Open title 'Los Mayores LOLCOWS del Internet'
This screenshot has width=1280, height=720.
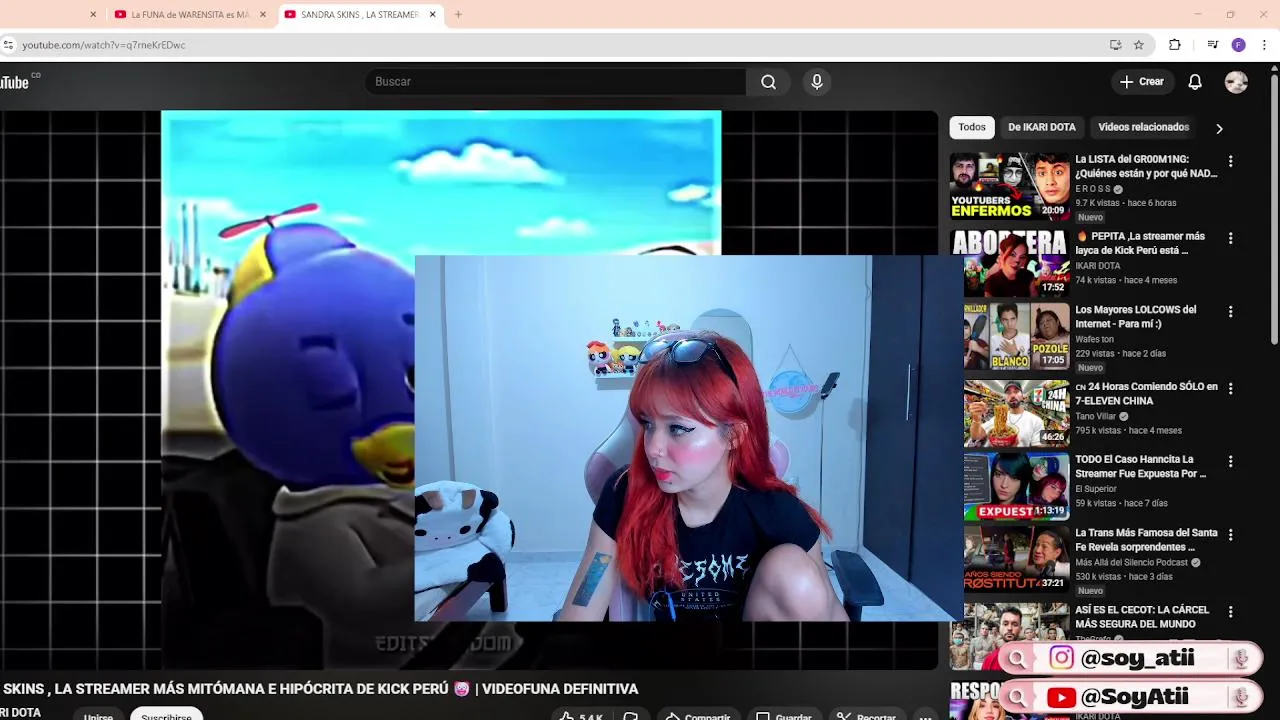1135,317
